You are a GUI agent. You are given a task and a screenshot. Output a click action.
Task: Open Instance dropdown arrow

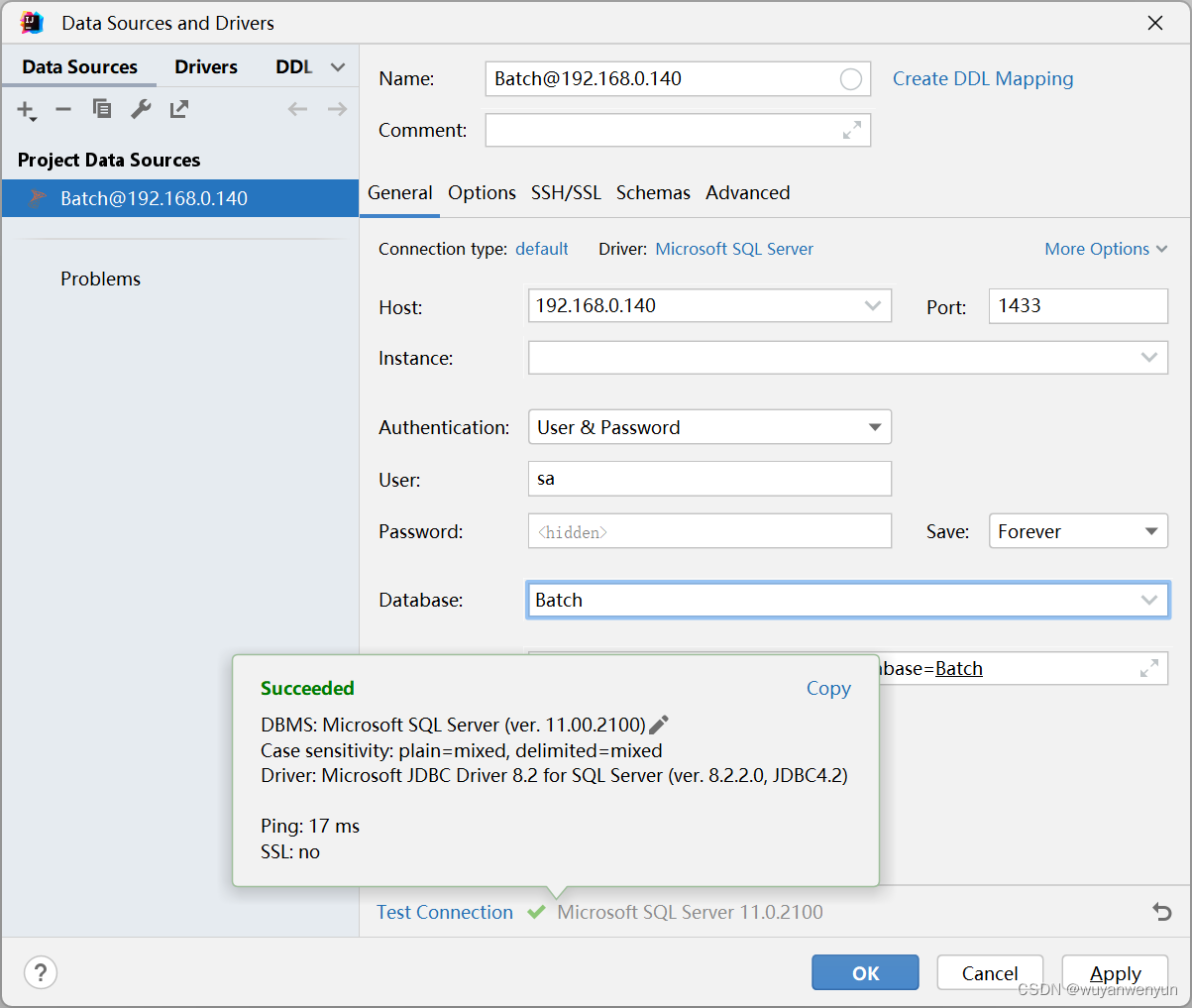pyautogui.click(x=1149, y=357)
